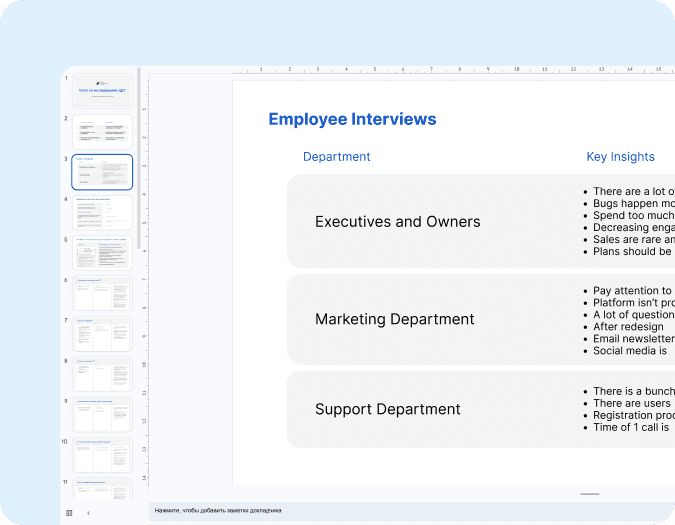The width and height of the screenshot is (675, 525).
Task: Select the "Key Insights" column header
Action: point(620,157)
